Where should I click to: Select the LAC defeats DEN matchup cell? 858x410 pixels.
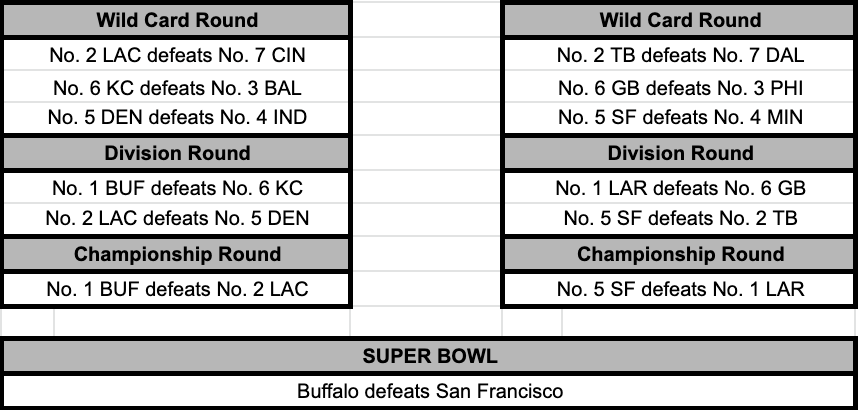pyautogui.click(x=177, y=218)
